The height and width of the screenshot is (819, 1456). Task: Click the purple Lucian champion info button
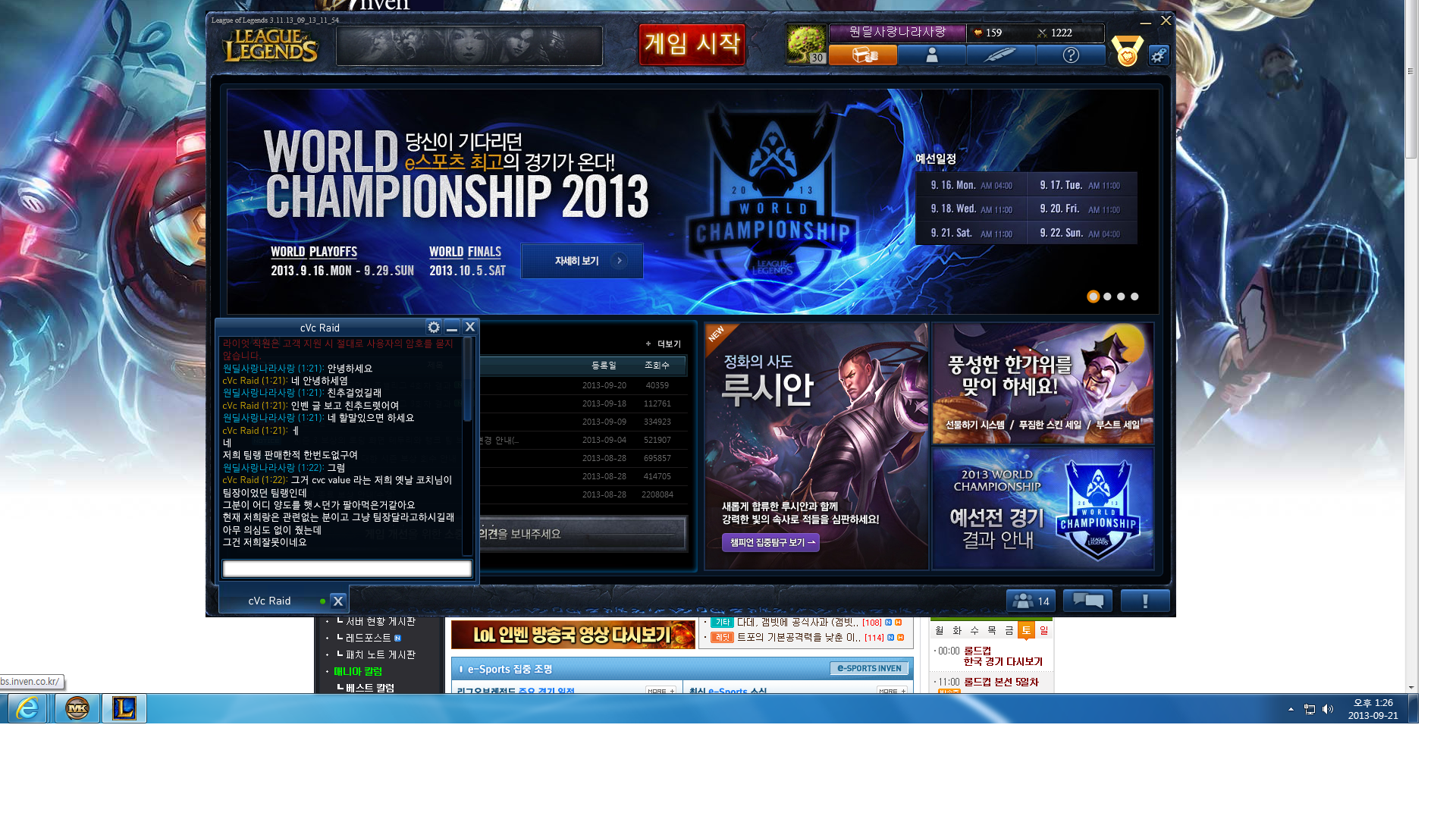[770, 542]
